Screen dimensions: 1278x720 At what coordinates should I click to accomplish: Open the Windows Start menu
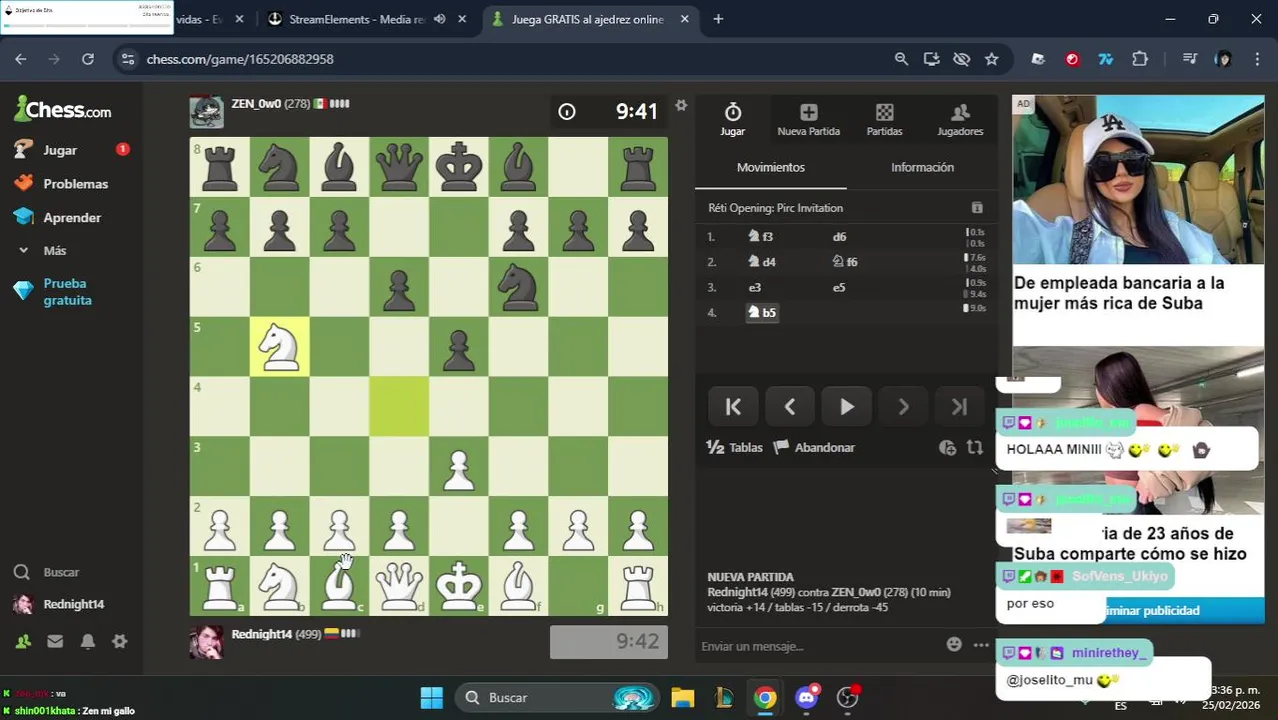pos(431,697)
